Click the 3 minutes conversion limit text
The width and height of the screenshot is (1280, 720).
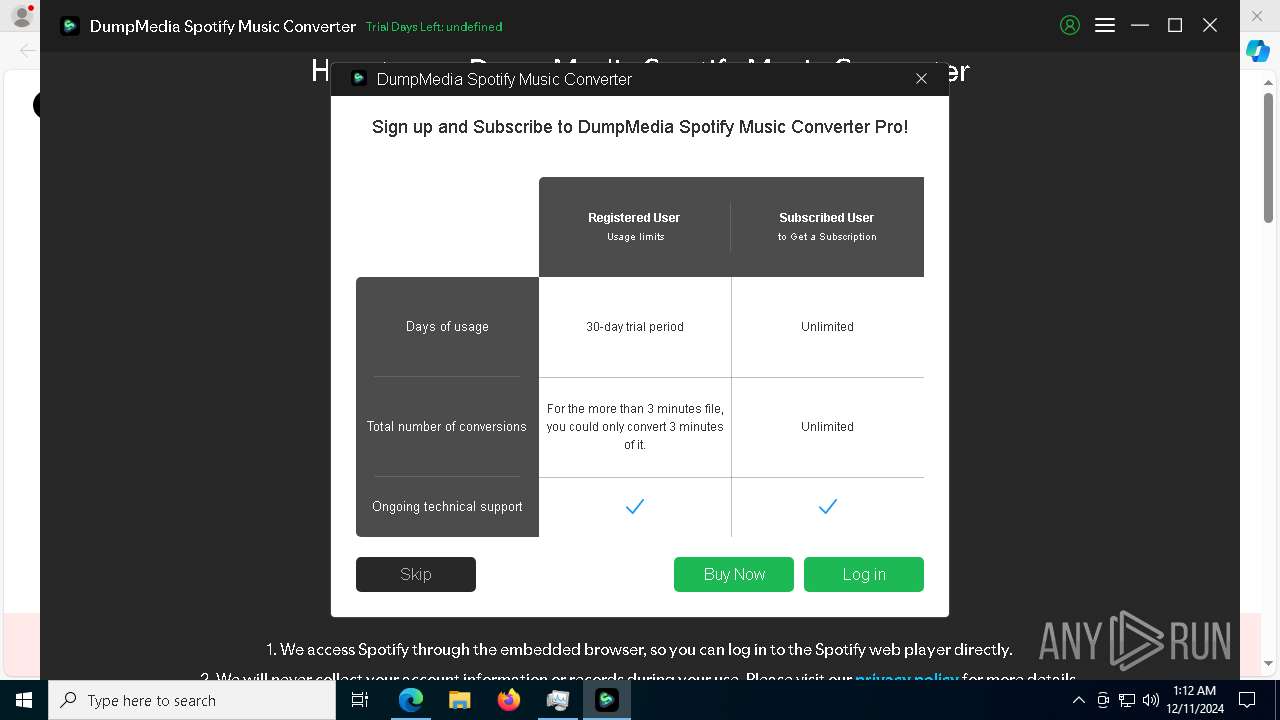coord(635,427)
